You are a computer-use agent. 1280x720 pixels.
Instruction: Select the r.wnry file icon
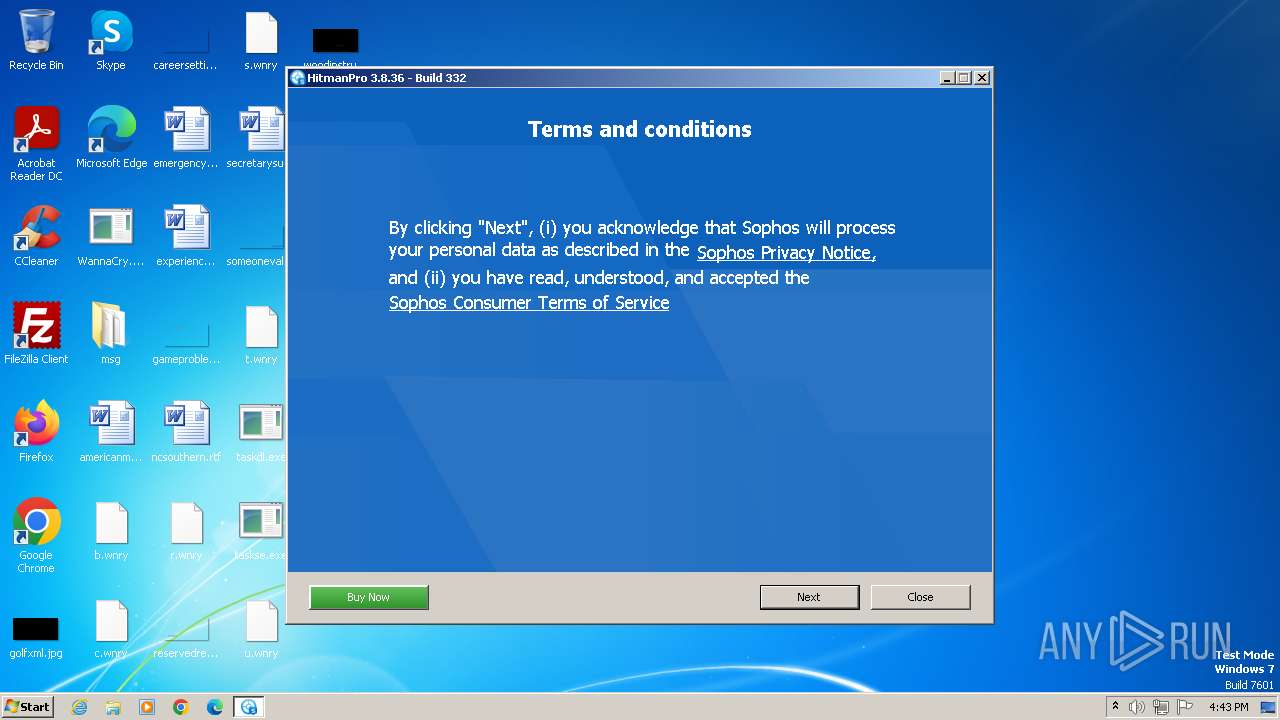coord(186,530)
